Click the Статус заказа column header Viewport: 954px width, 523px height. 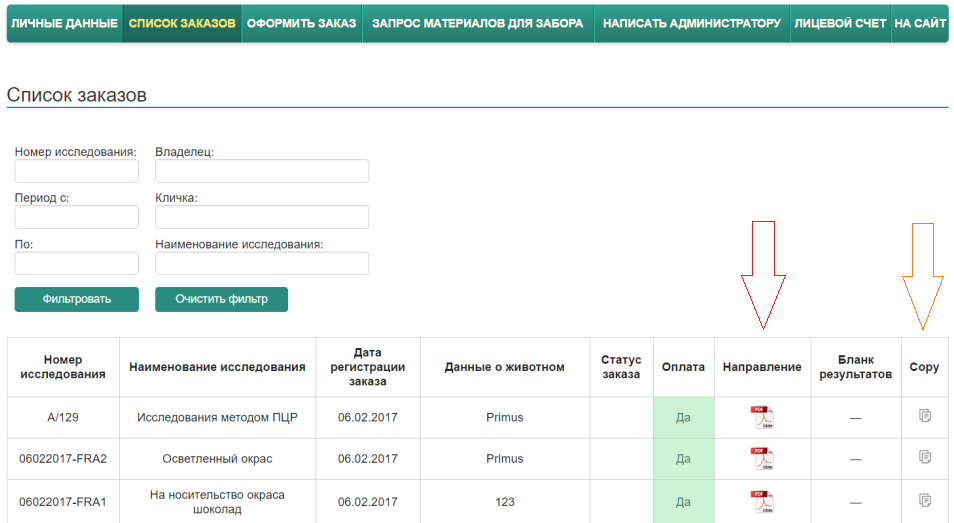tap(621, 367)
